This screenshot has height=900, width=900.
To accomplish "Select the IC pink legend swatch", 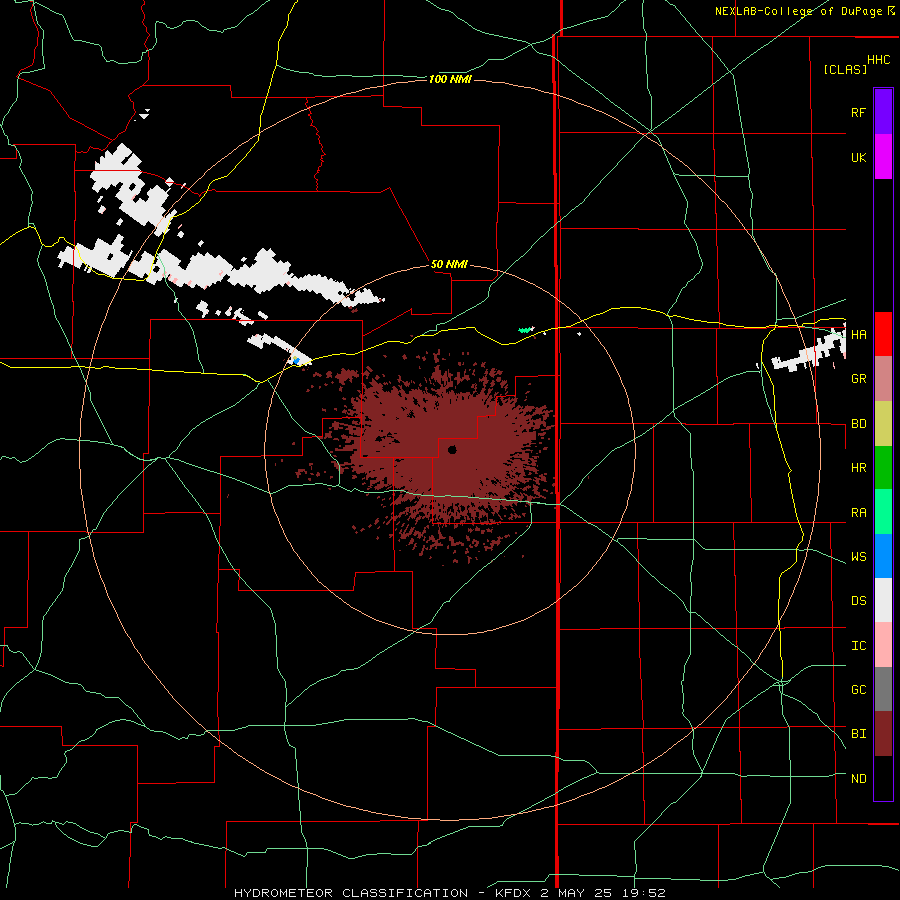I will point(883,645).
